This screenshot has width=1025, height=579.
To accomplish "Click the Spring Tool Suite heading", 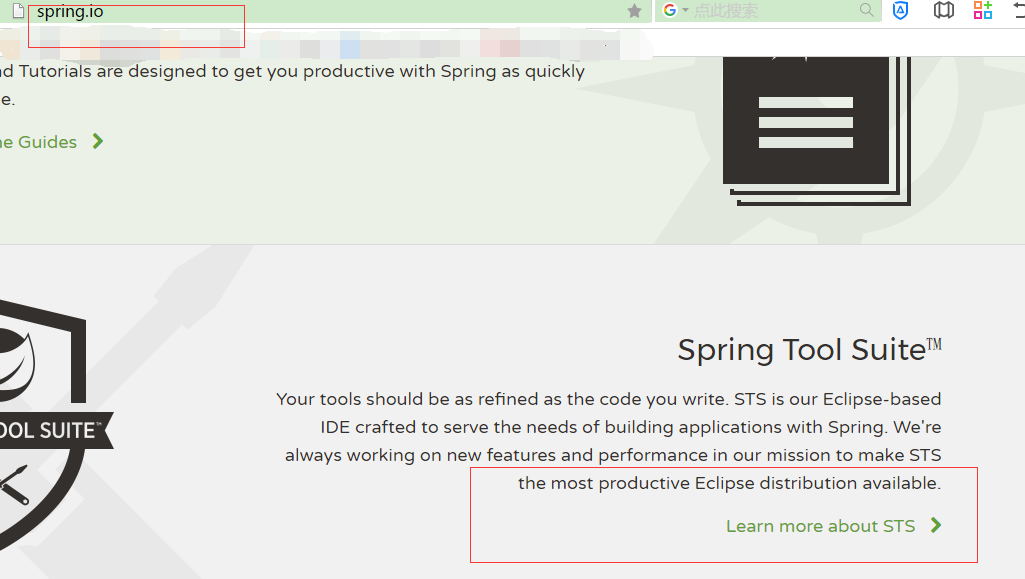I will (809, 350).
